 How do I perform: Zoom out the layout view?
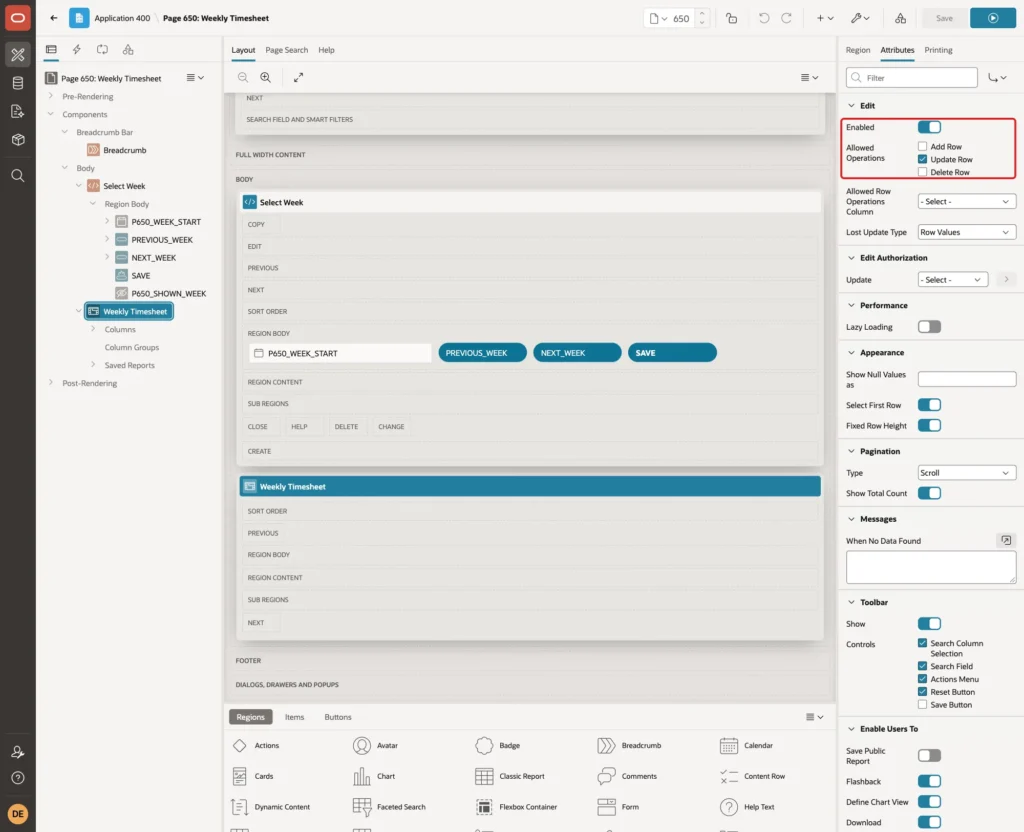click(x=243, y=77)
